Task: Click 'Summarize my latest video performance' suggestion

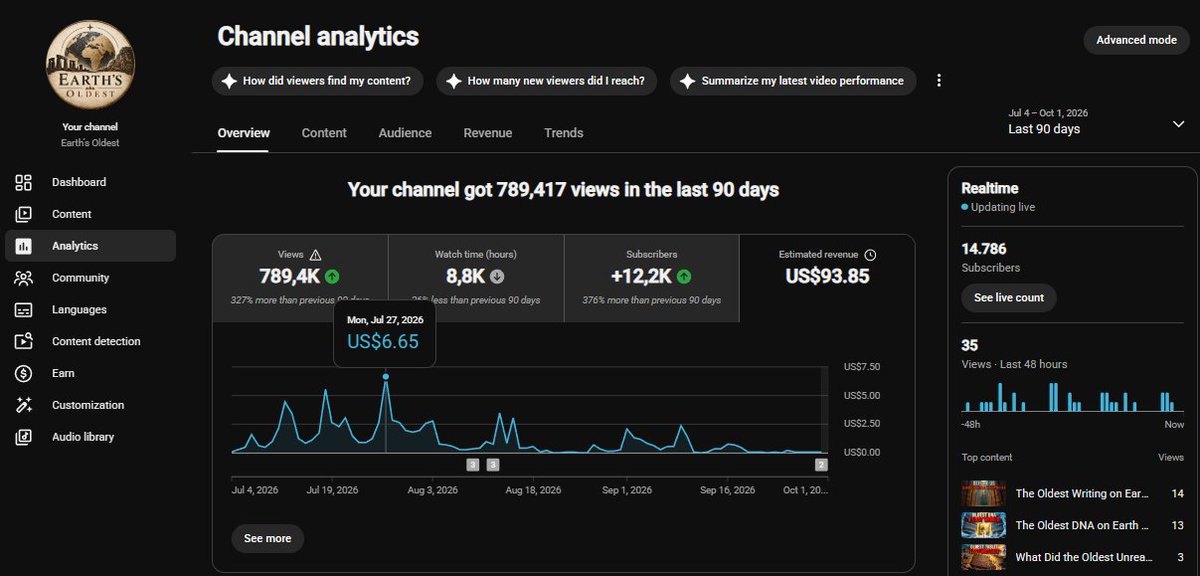Action: [793, 81]
